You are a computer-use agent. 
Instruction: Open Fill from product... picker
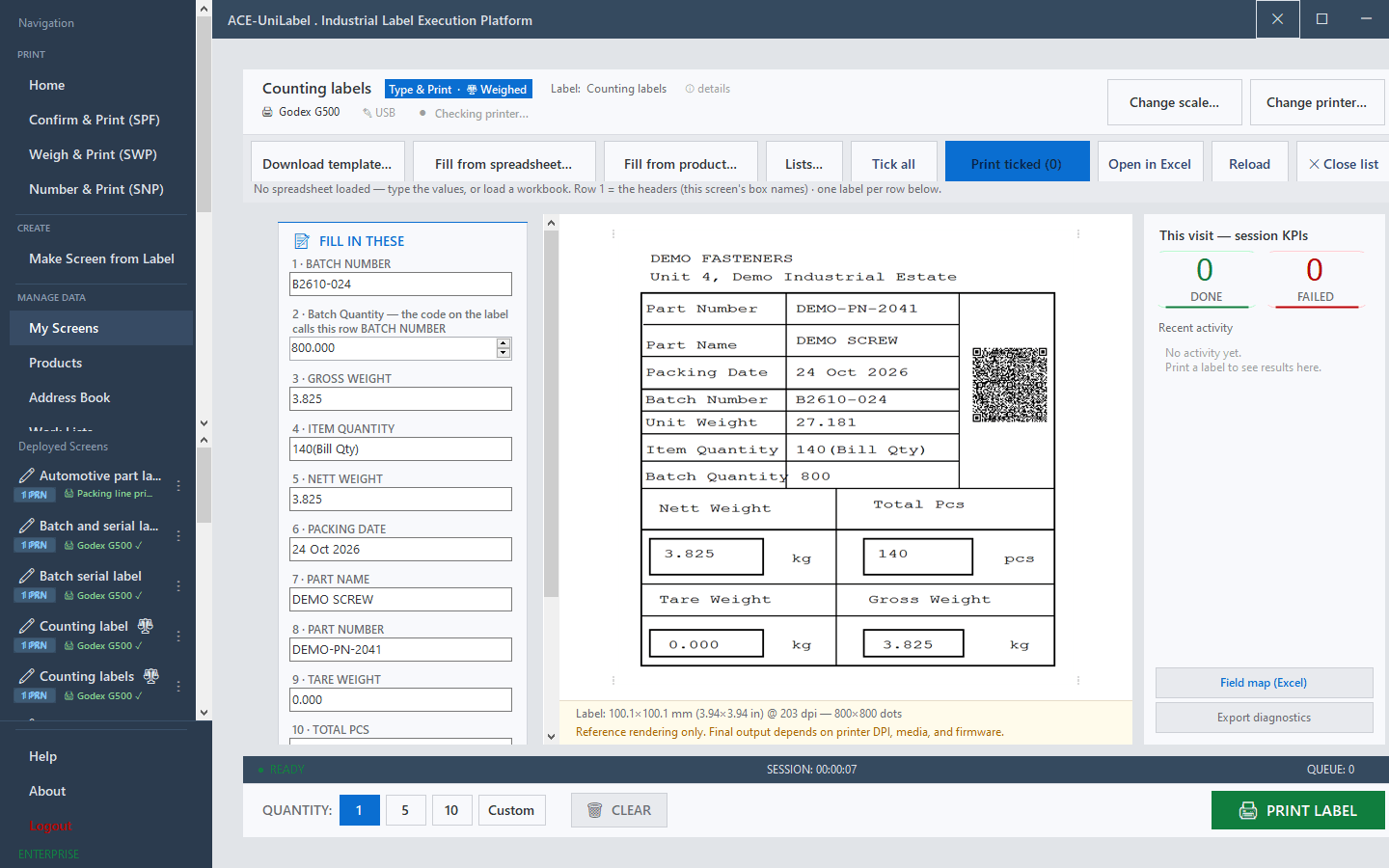(x=681, y=163)
